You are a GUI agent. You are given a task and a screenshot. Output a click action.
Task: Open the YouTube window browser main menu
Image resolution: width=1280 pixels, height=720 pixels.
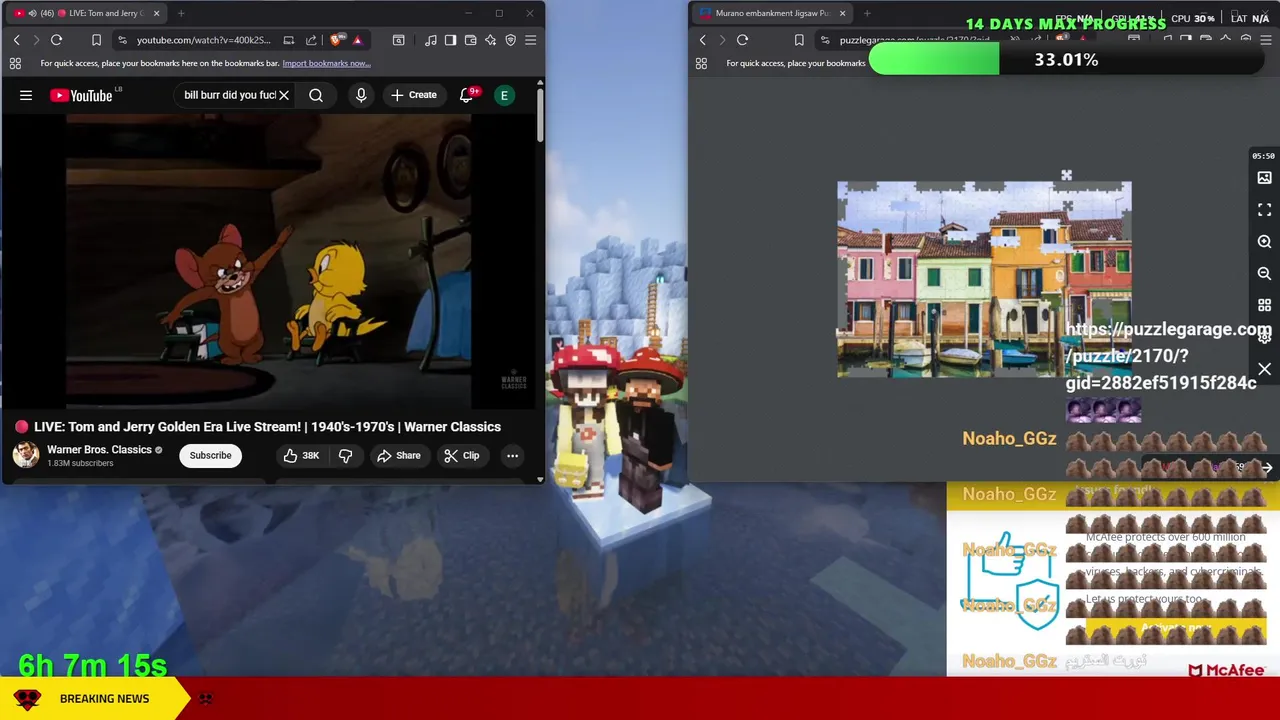[x=530, y=40]
